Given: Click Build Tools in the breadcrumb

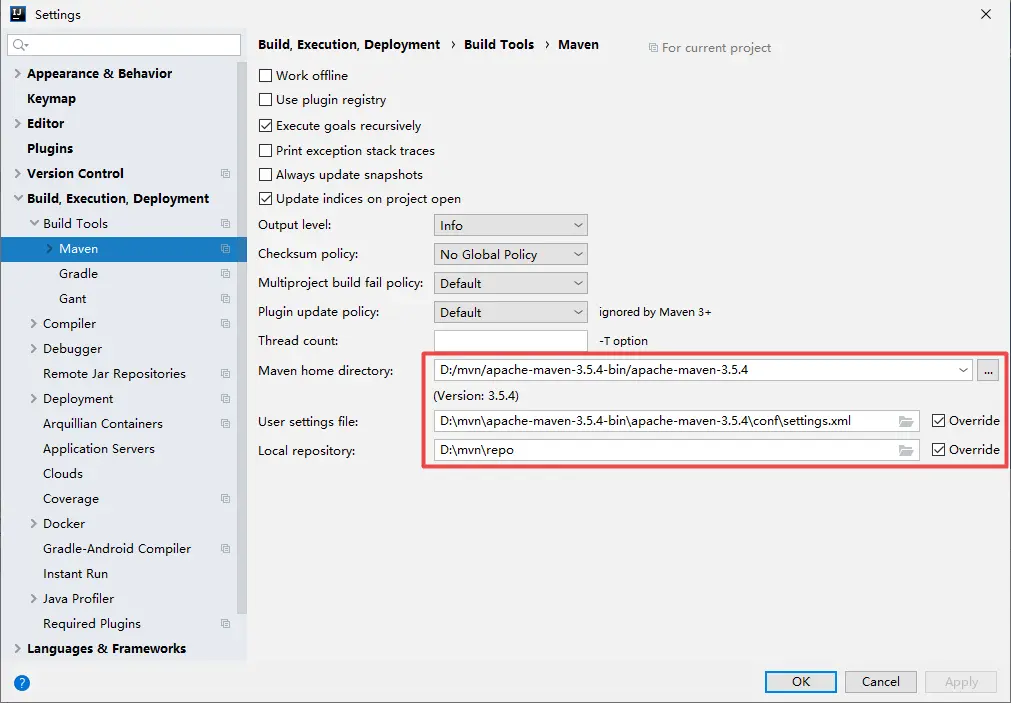Looking at the screenshot, I should [499, 45].
